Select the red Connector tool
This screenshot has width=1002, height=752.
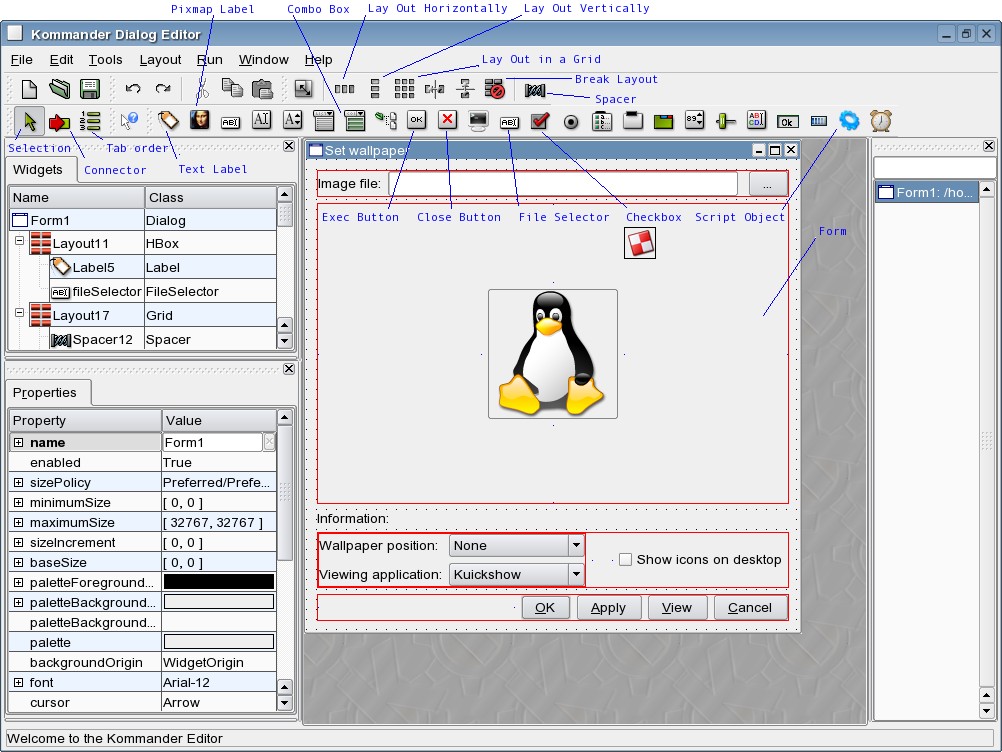coord(59,121)
